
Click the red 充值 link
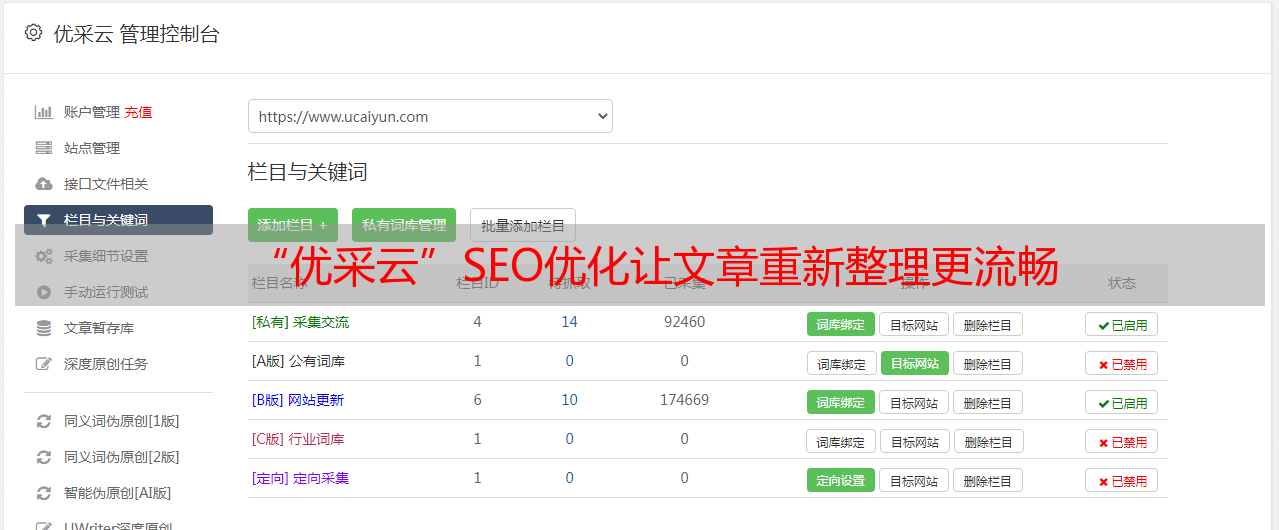click(x=138, y=112)
